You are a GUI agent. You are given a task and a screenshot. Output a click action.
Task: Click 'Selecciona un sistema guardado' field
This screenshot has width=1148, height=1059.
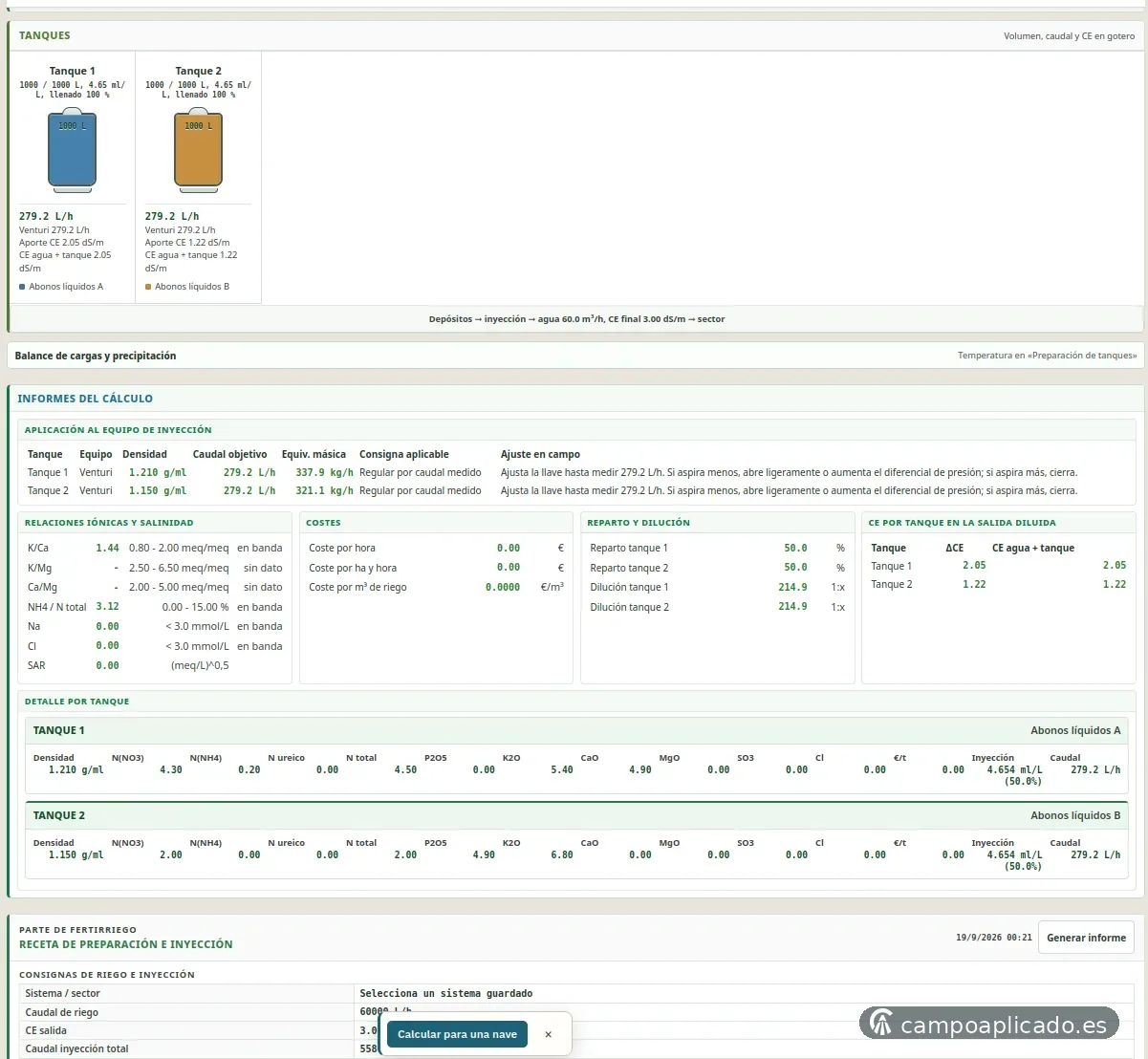[745, 994]
